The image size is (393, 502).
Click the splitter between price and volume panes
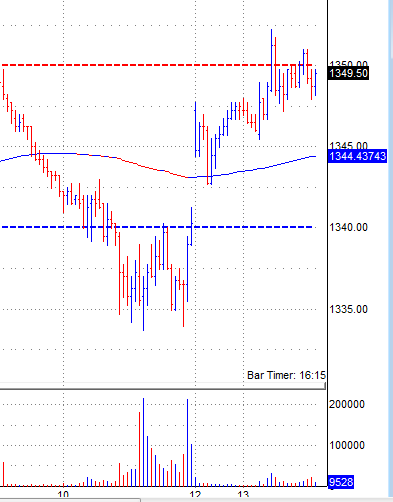click(163, 388)
